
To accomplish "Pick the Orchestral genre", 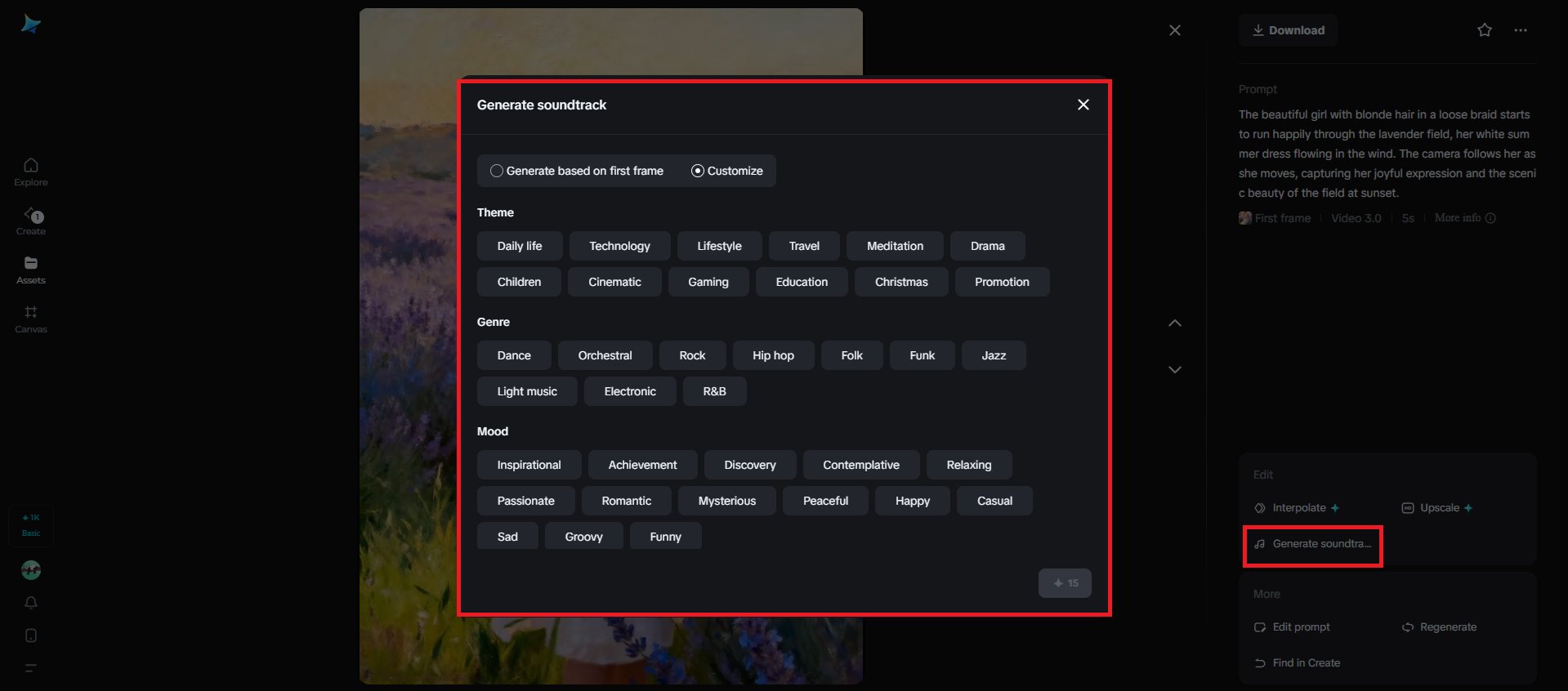I will (x=605, y=355).
